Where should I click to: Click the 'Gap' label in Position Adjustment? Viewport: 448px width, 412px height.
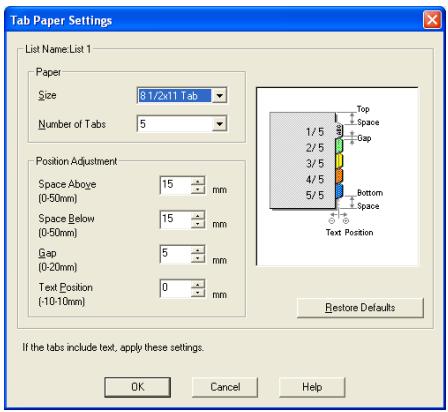pos(47,253)
